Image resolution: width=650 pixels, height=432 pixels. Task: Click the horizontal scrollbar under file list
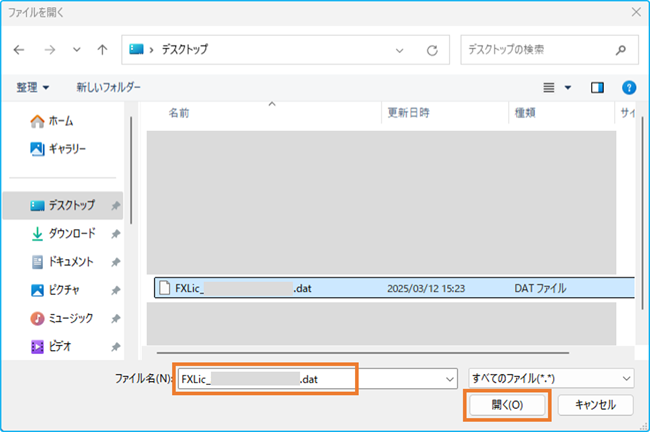tap(363, 353)
